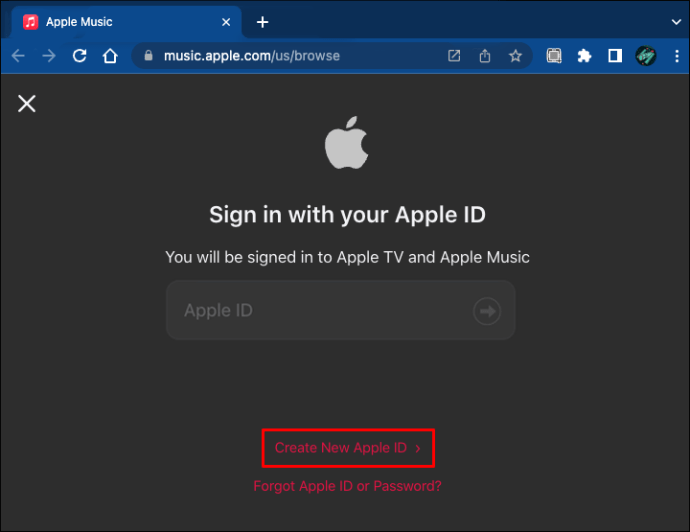
Task: Reload the Apple Music page
Action: tap(80, 56)
